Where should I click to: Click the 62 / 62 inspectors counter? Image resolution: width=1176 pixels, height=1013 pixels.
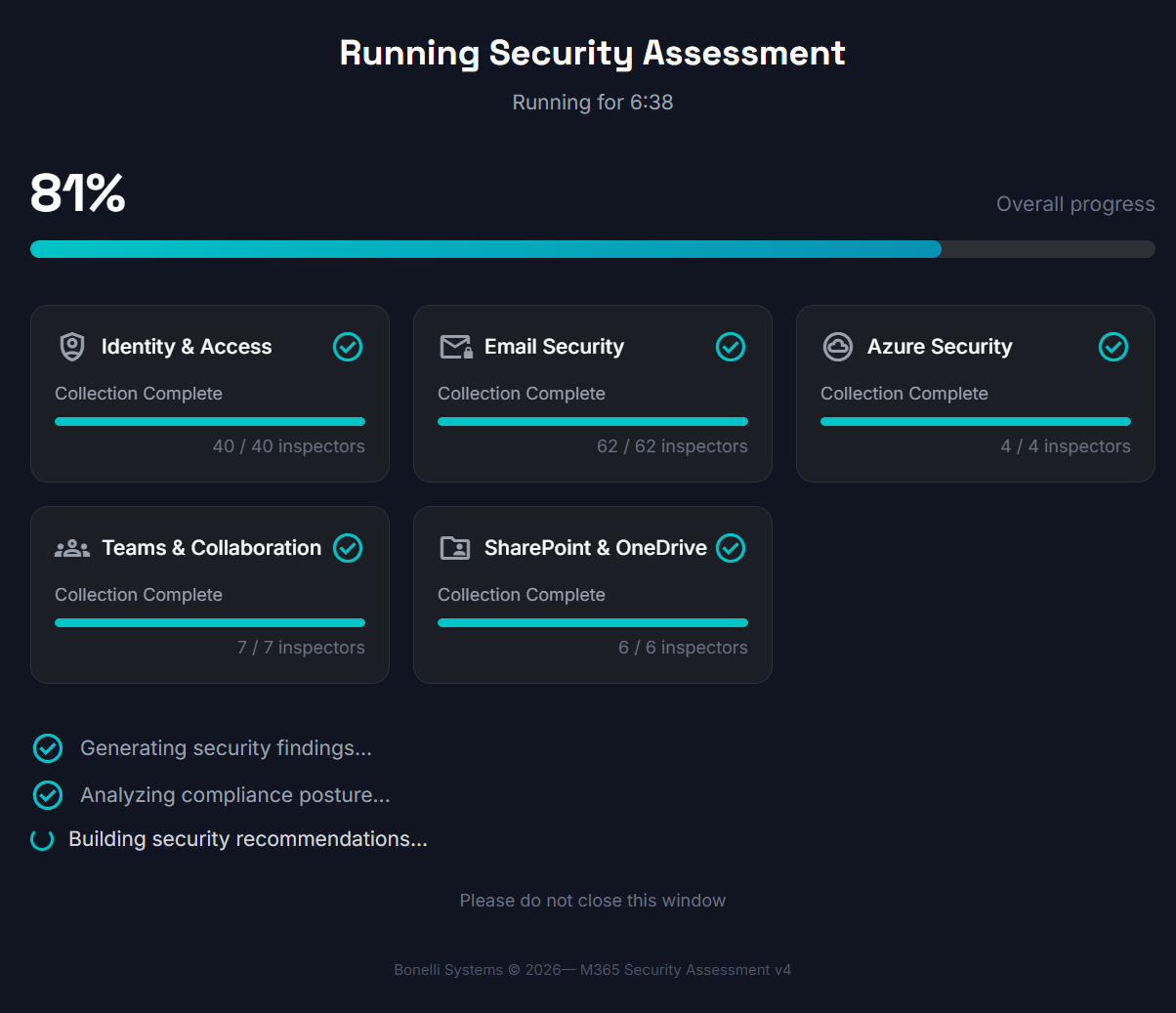672,445
